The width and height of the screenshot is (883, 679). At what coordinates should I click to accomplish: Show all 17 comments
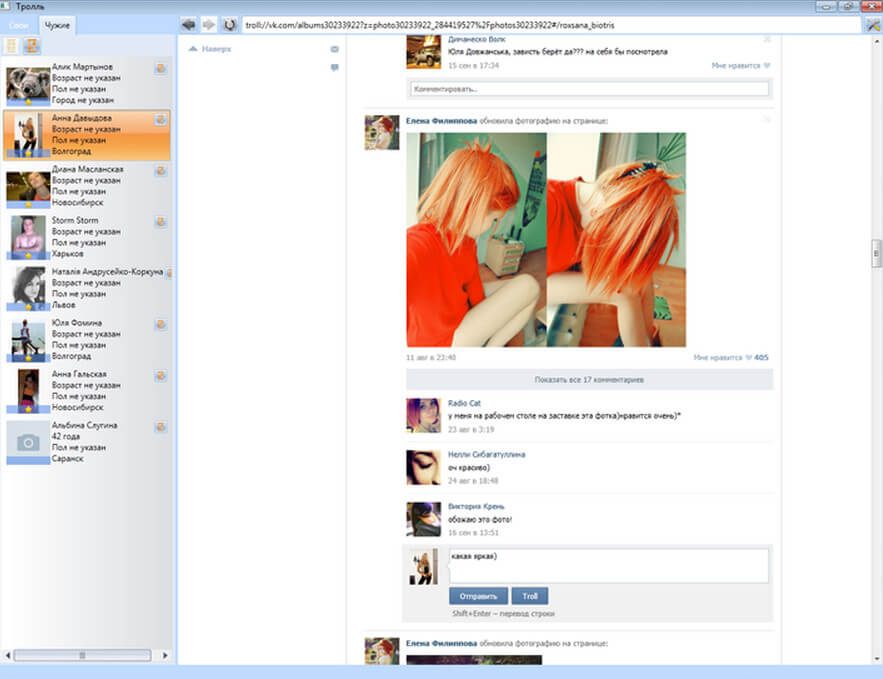tap(589, 379)
